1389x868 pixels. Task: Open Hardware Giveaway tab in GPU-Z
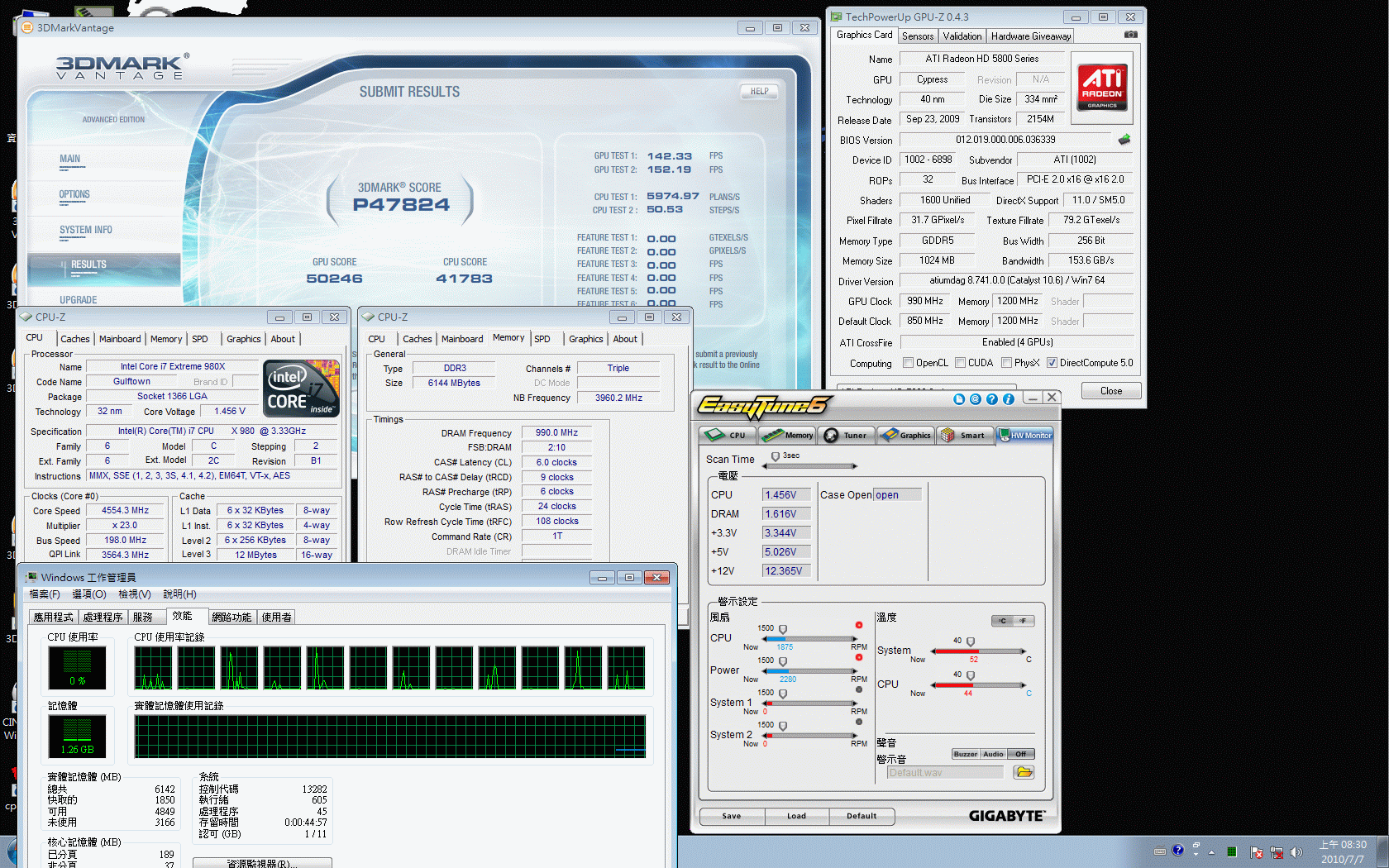coord(1030,36)
